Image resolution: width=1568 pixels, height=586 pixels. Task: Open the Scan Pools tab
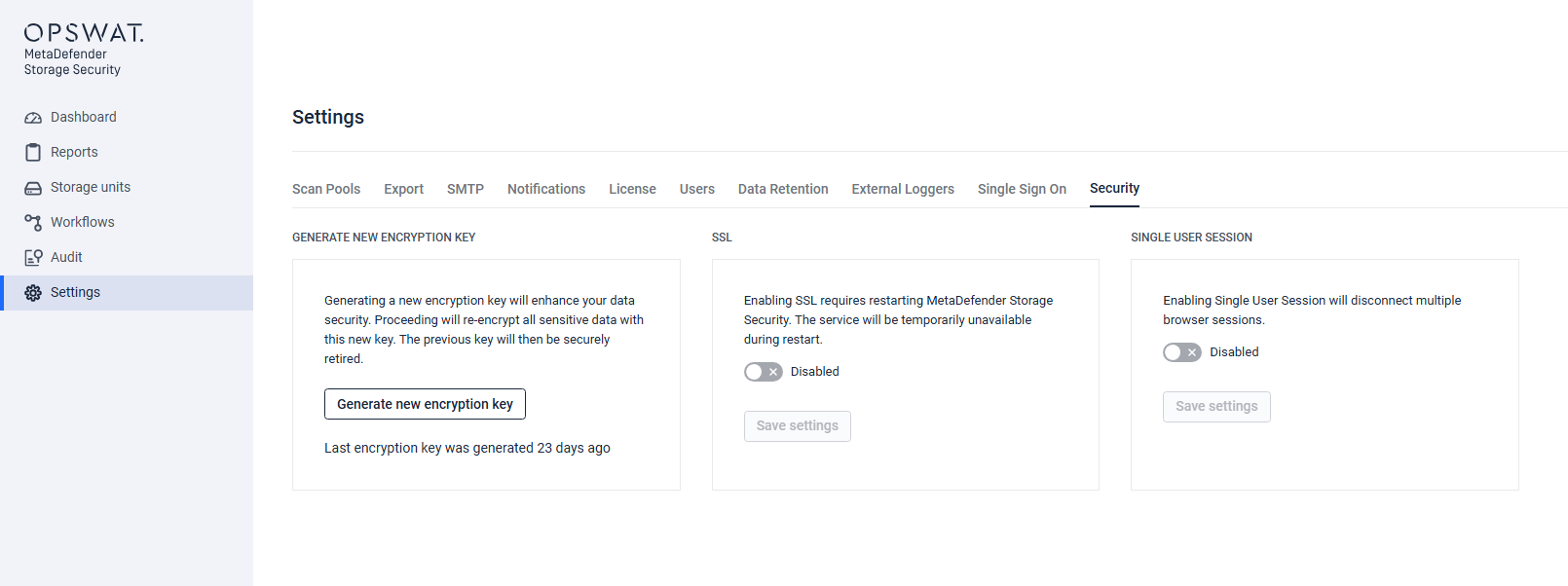coord(326,189)
